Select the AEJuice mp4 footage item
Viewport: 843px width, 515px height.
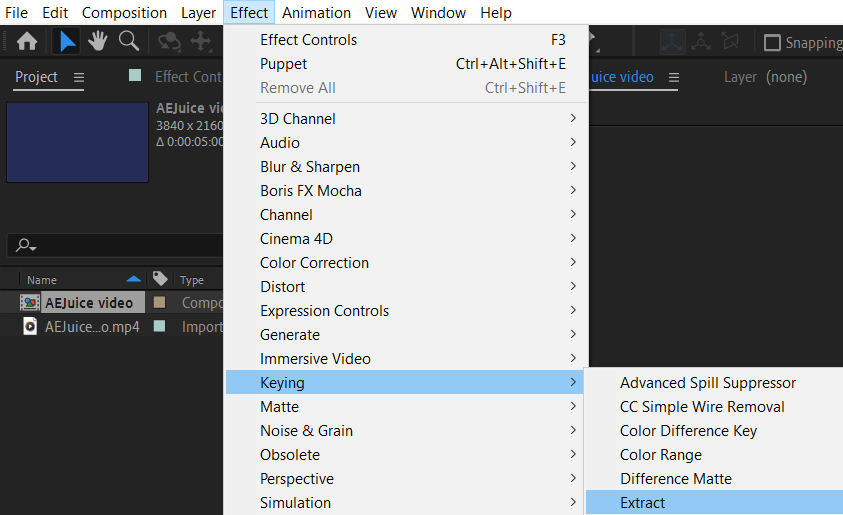click(91, 326)
